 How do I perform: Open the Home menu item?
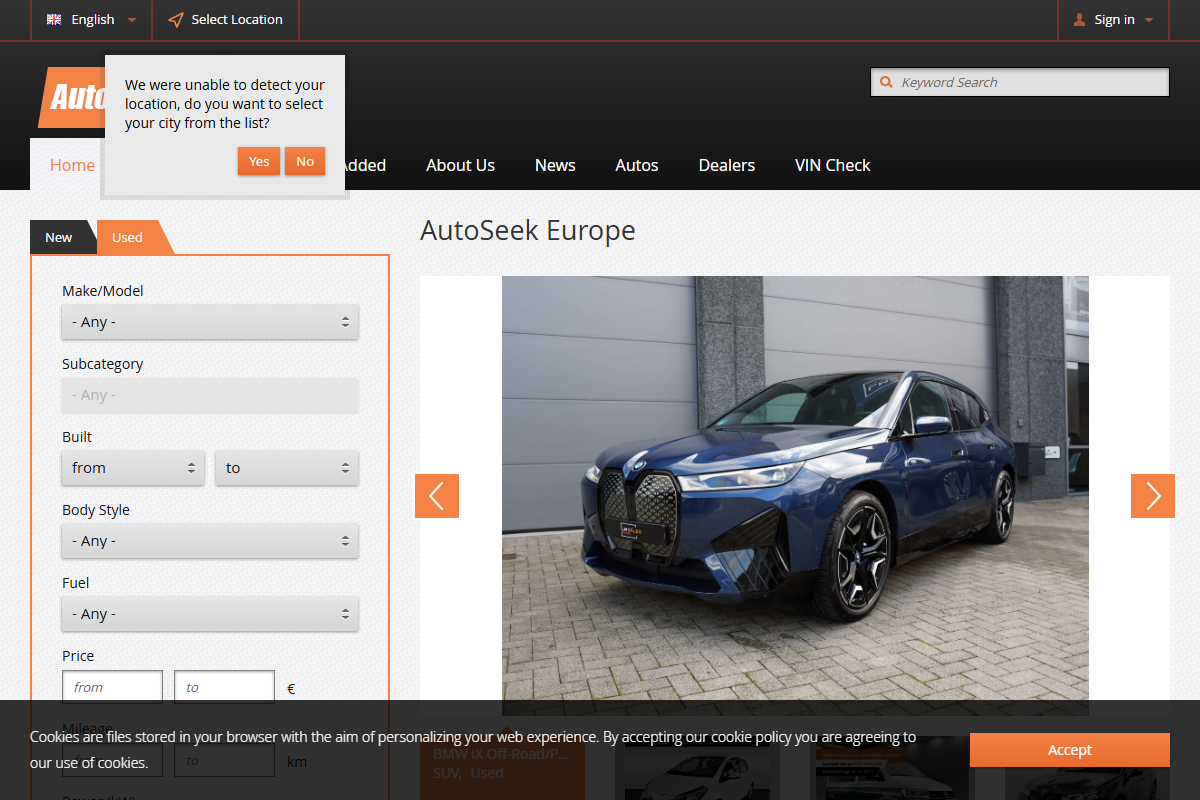[72, 165]
